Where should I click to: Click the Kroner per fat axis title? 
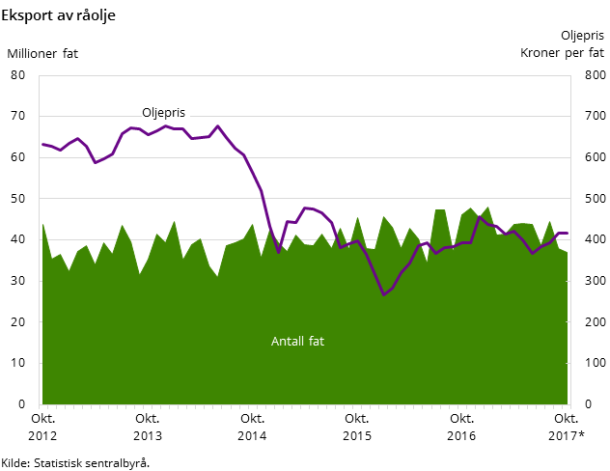coord(562,52)
